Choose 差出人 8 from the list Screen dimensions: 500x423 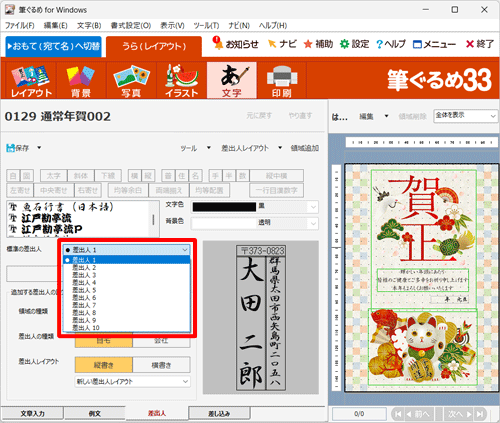pyautogui.click(x=127, y=313)
